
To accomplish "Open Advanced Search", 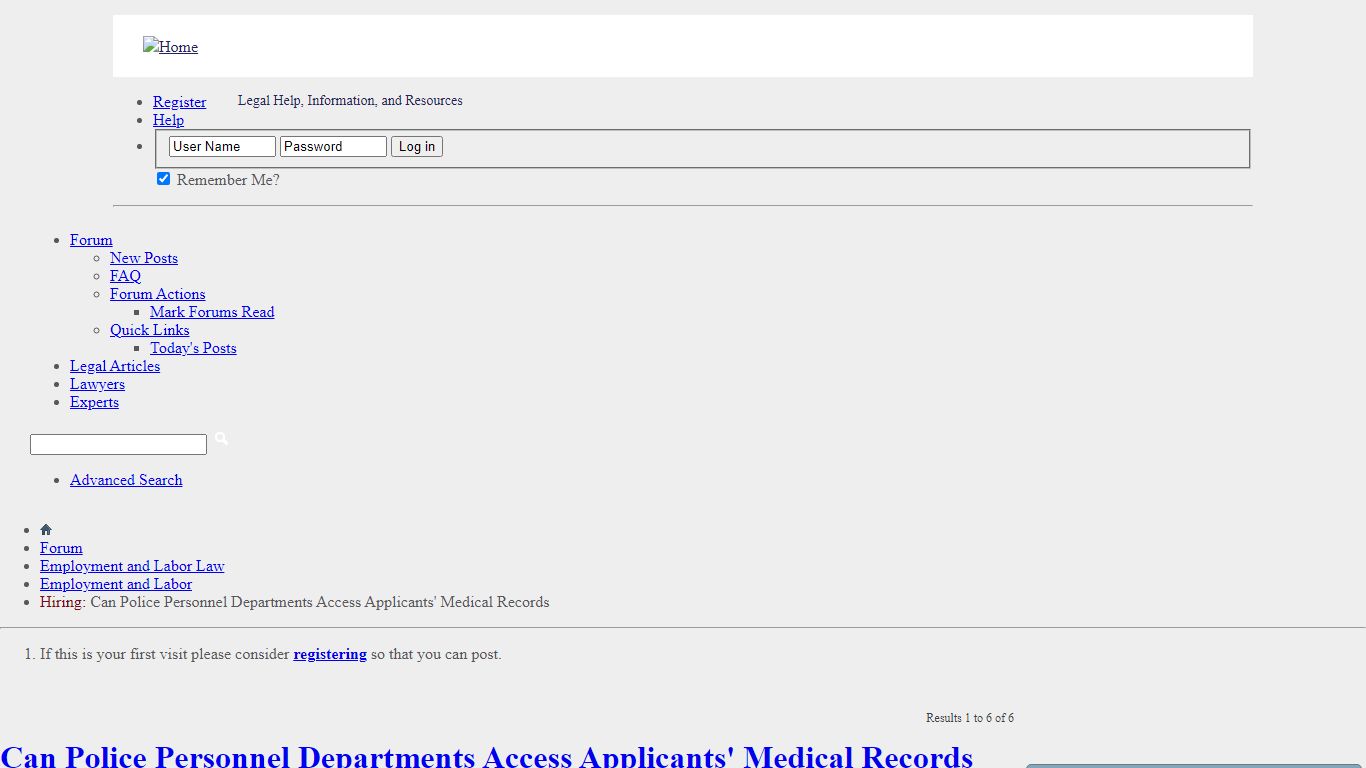I will pyautogui.click(x=126, y=480).
